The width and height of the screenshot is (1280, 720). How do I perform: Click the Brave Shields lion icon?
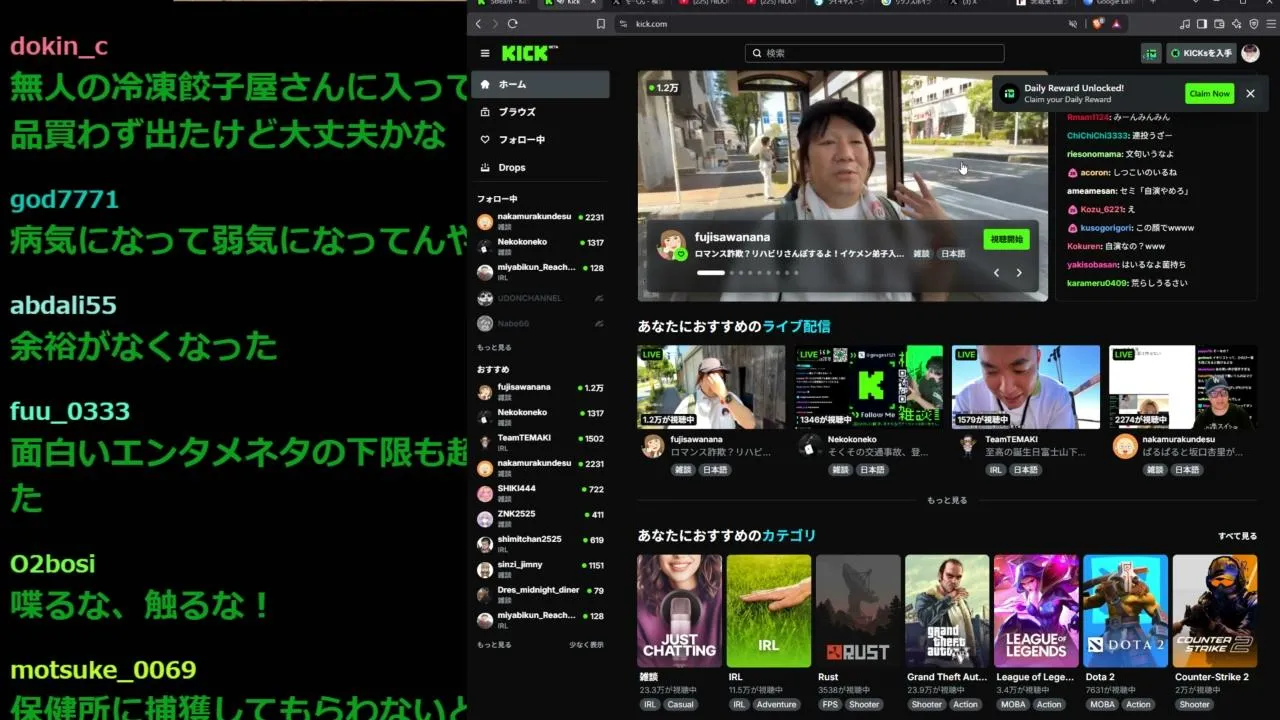coord(1100,24)
